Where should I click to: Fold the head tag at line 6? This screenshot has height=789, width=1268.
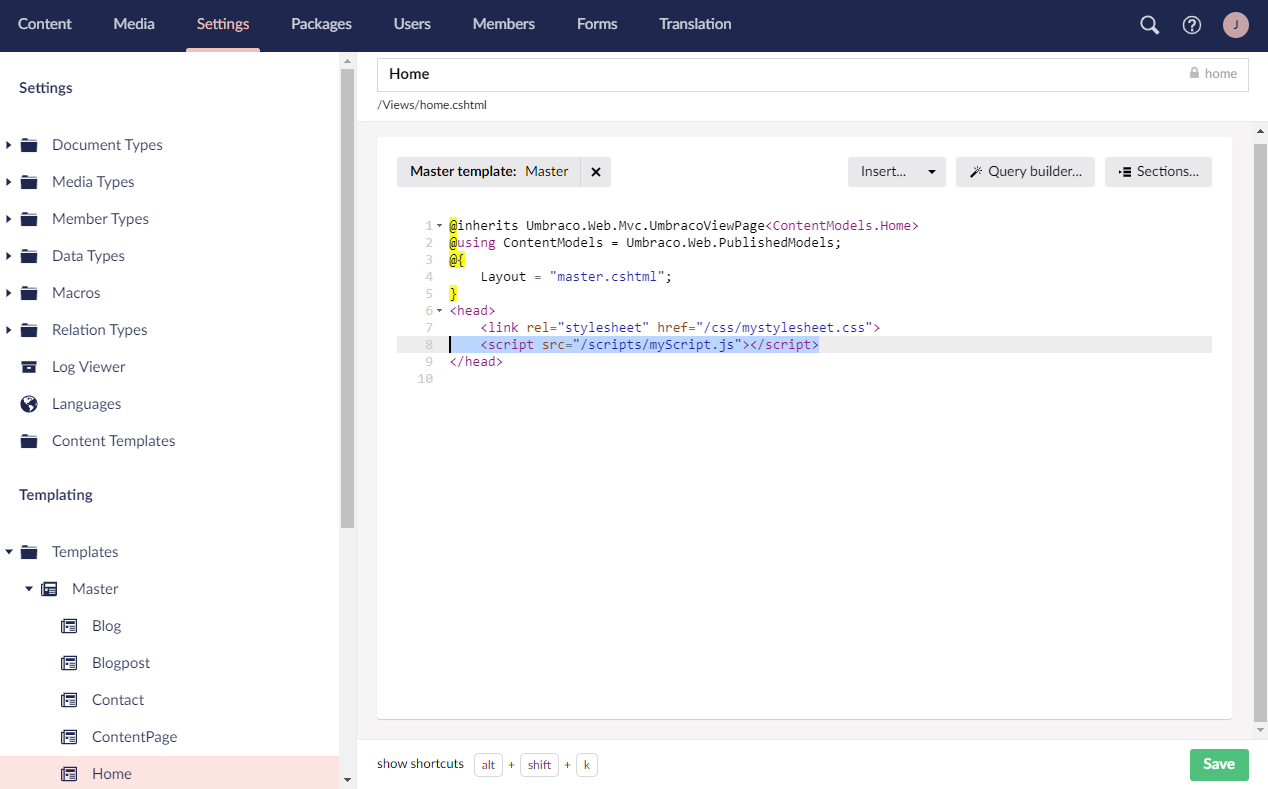click(x=440, y=311)
